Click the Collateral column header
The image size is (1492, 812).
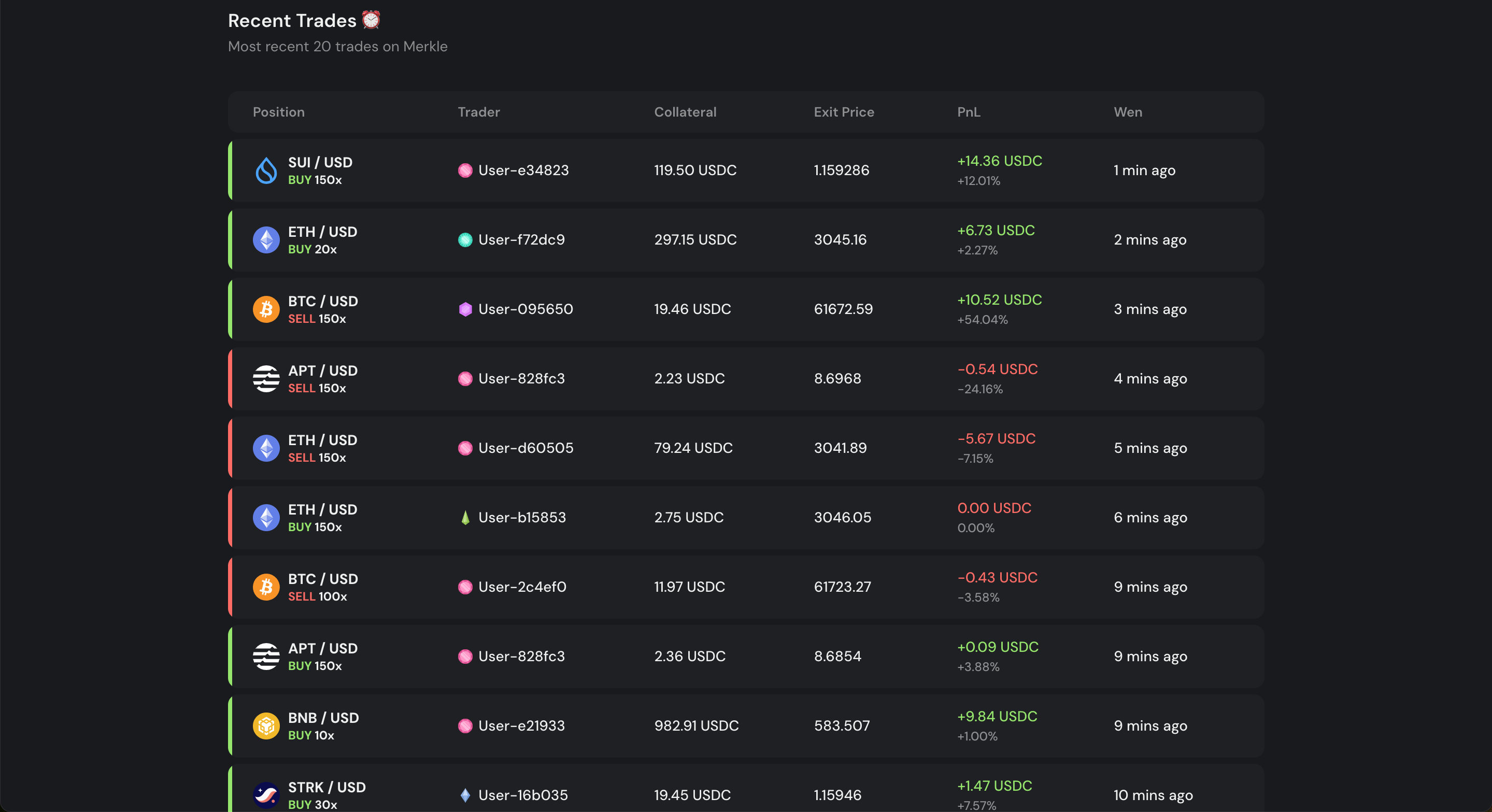point(685,112)
